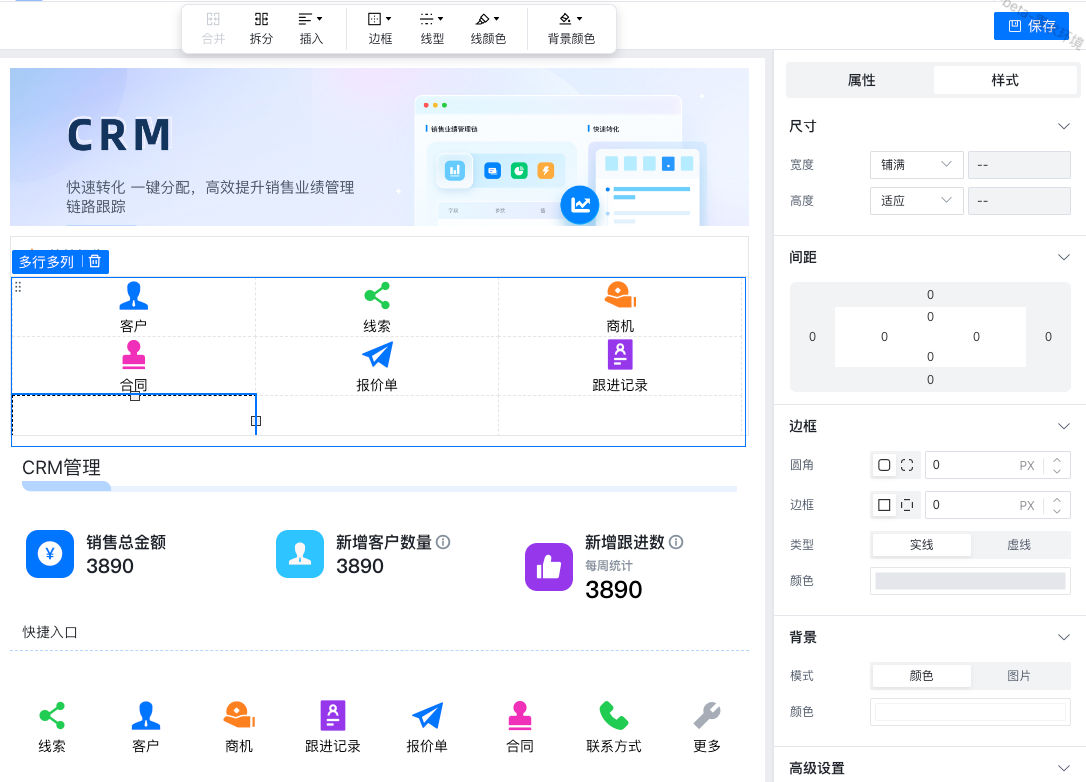
Task: Click the 联系方式 phone icon
Action: tap(613, 715)
